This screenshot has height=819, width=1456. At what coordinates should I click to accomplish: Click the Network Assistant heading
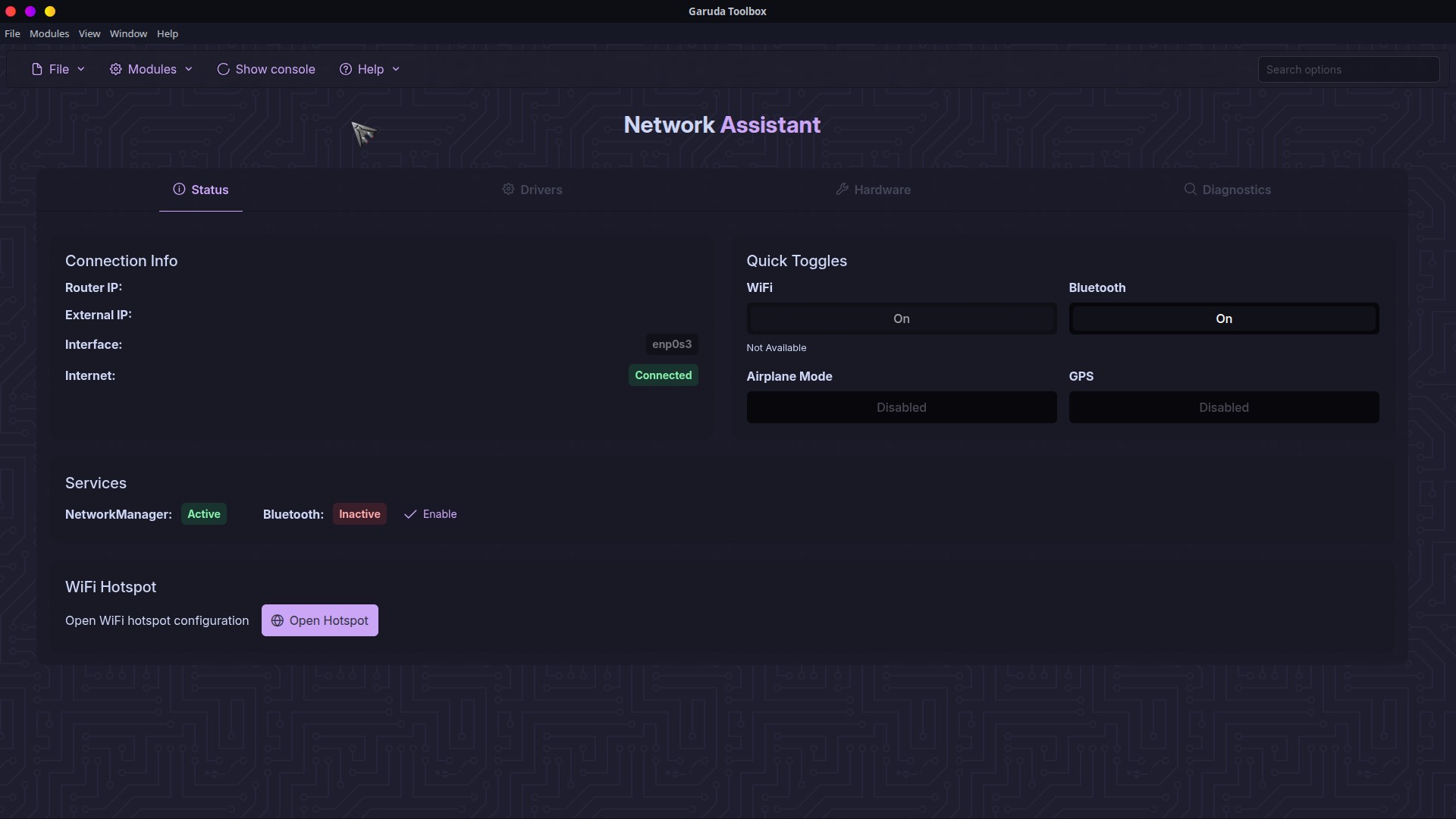(x=722, y=125)
